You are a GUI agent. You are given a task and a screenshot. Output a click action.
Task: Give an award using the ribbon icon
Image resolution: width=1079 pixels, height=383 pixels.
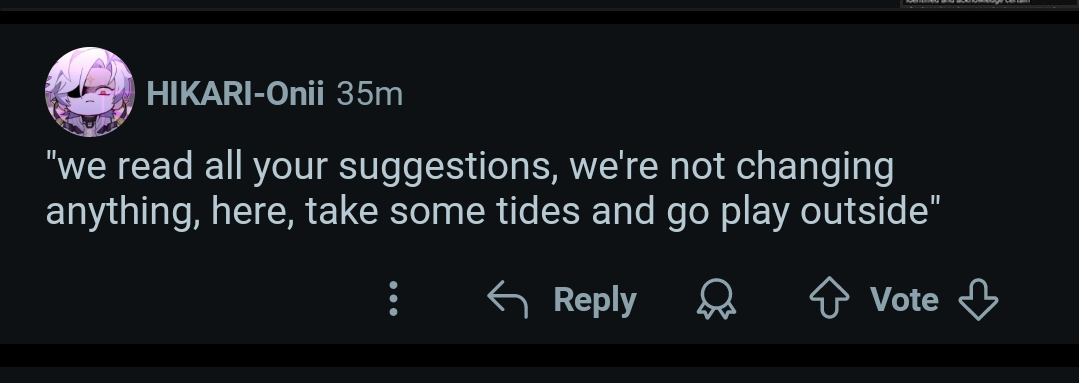click(716, 298)
